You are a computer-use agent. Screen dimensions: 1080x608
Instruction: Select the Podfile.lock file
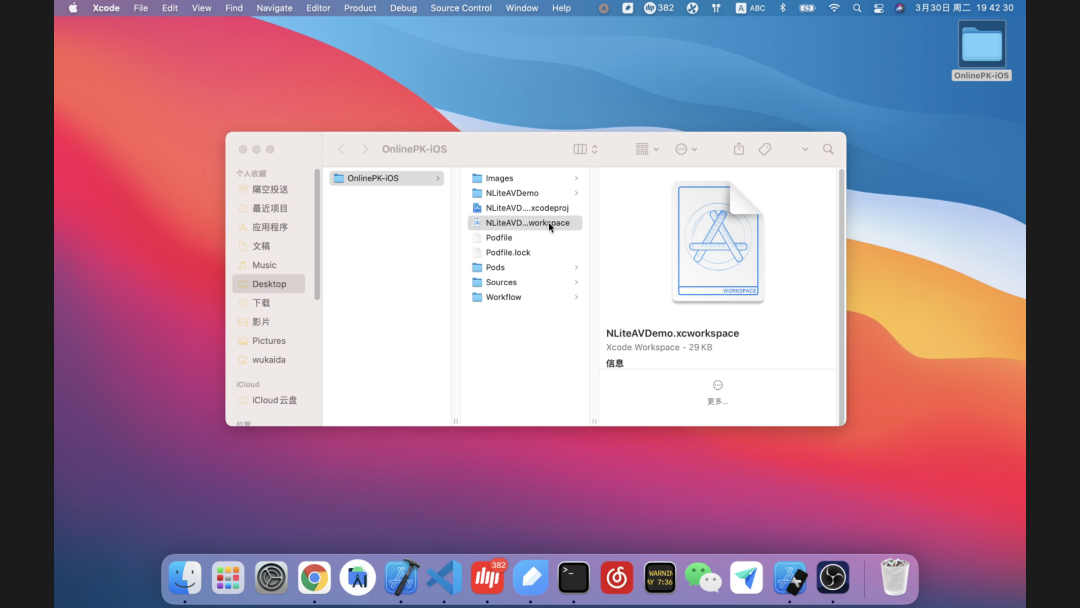coord(525,253)
